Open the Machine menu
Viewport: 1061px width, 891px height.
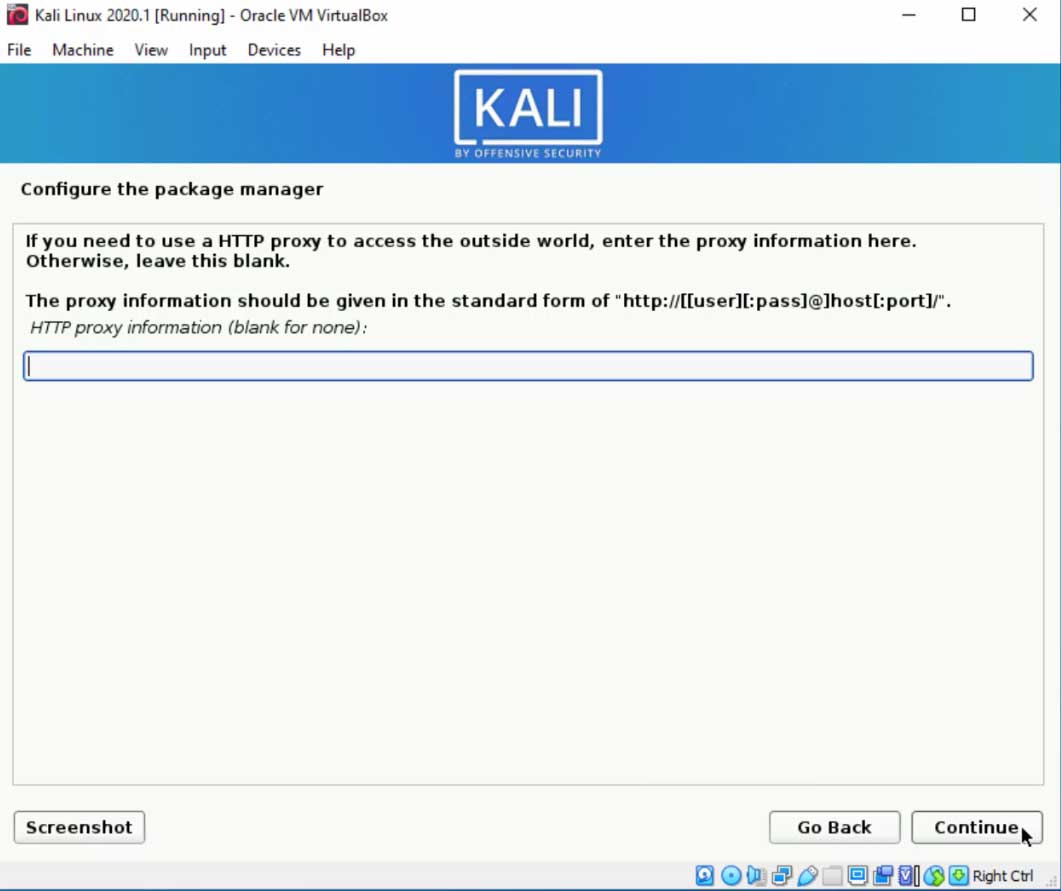click(x=83, y=50)
